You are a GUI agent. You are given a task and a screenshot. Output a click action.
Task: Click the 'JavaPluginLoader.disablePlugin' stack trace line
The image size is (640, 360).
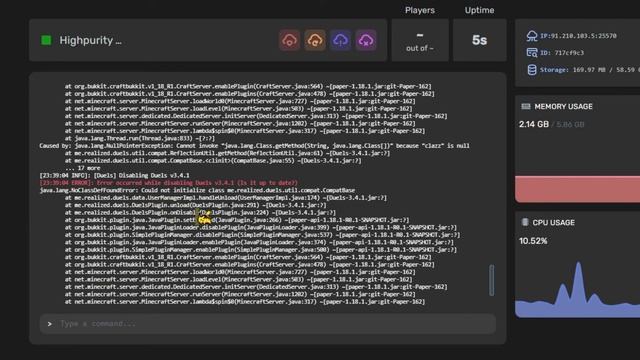(x=260, y=227)
